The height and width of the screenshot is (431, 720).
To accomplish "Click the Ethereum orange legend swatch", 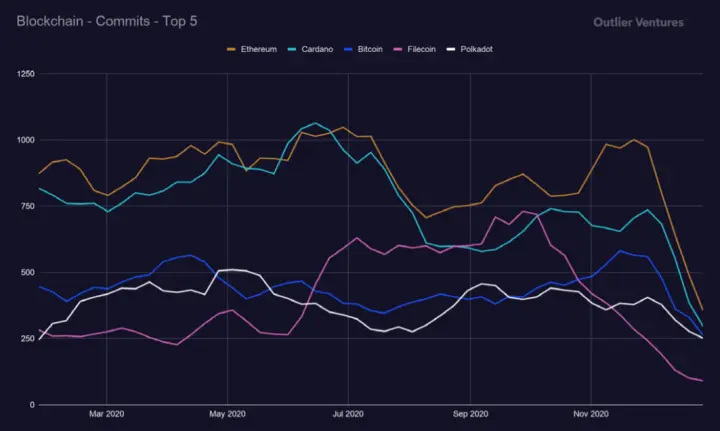I will 231,49.
